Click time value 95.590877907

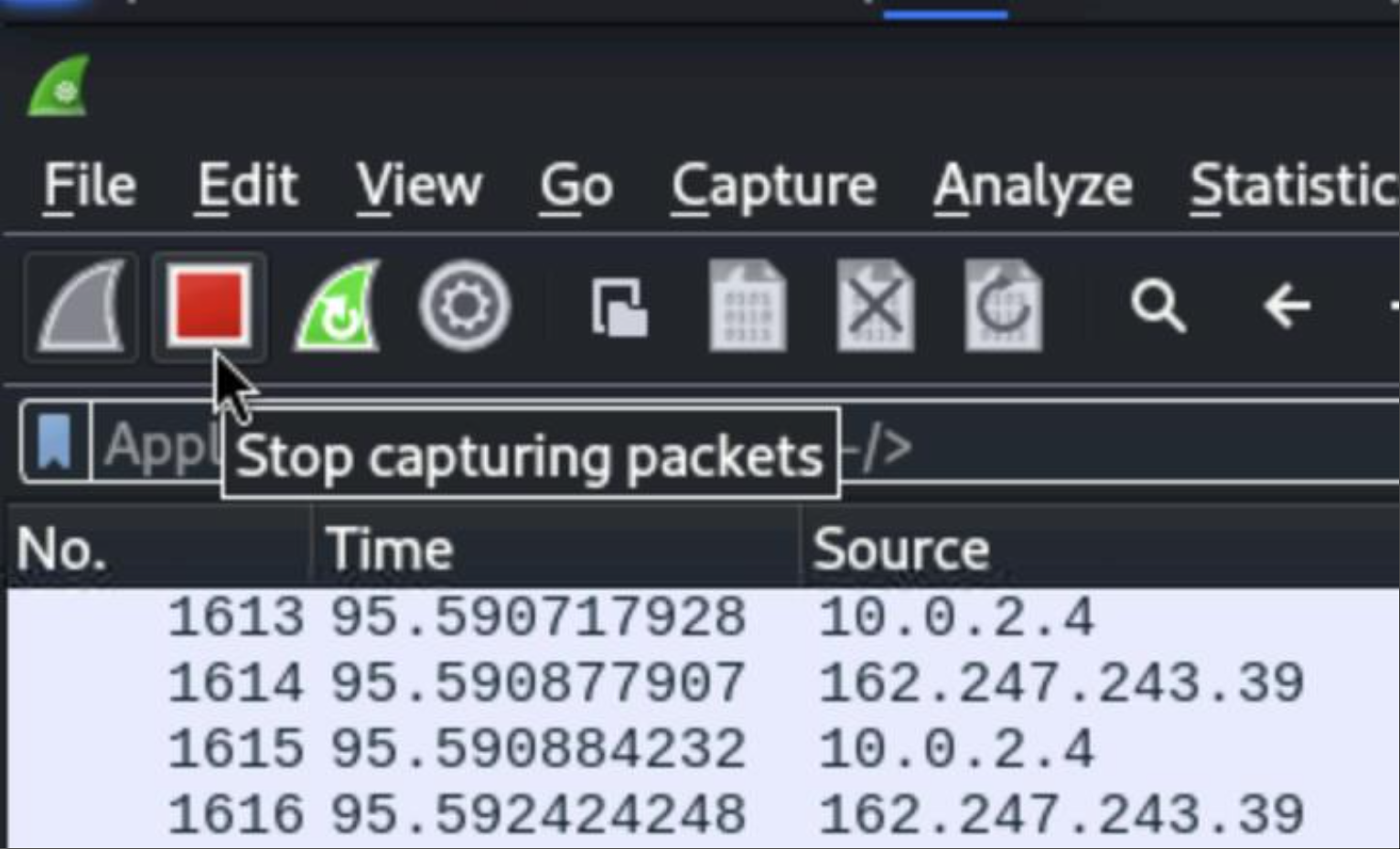click(x=538, y=683)
